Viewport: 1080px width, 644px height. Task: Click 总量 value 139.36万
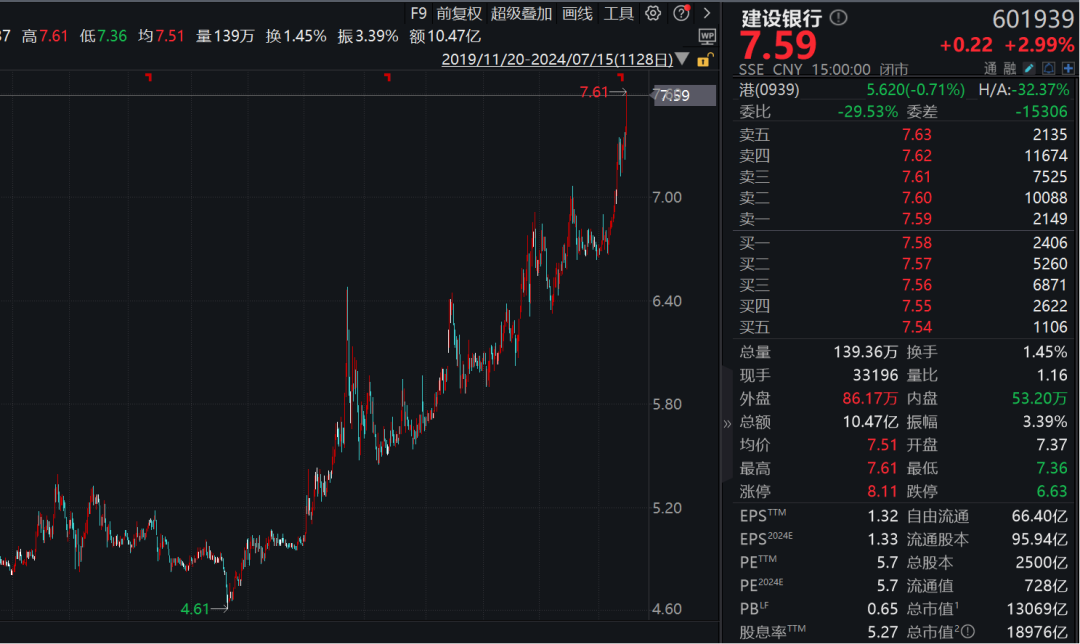[865, 352]
